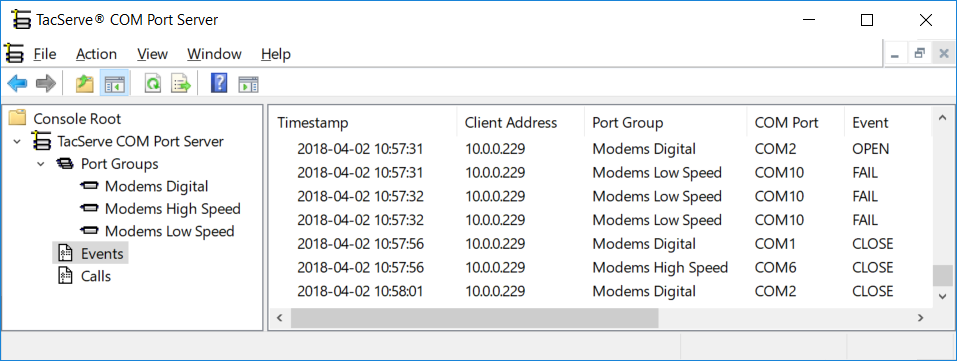Sort by the Client Address column header
This screenshot has height=361, width=957.
[521, 123]
